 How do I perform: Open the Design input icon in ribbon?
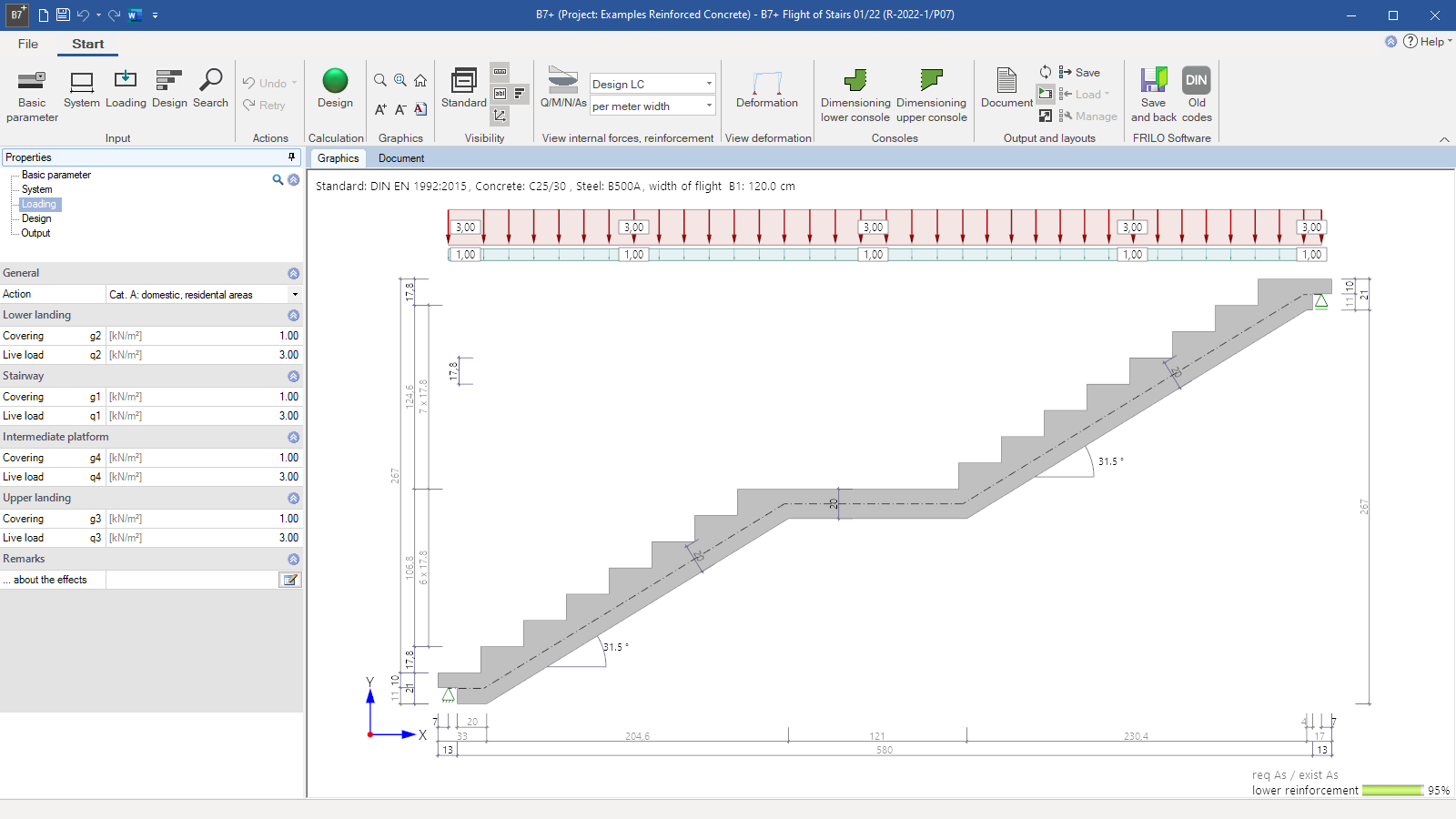click(x=169, y=89)
